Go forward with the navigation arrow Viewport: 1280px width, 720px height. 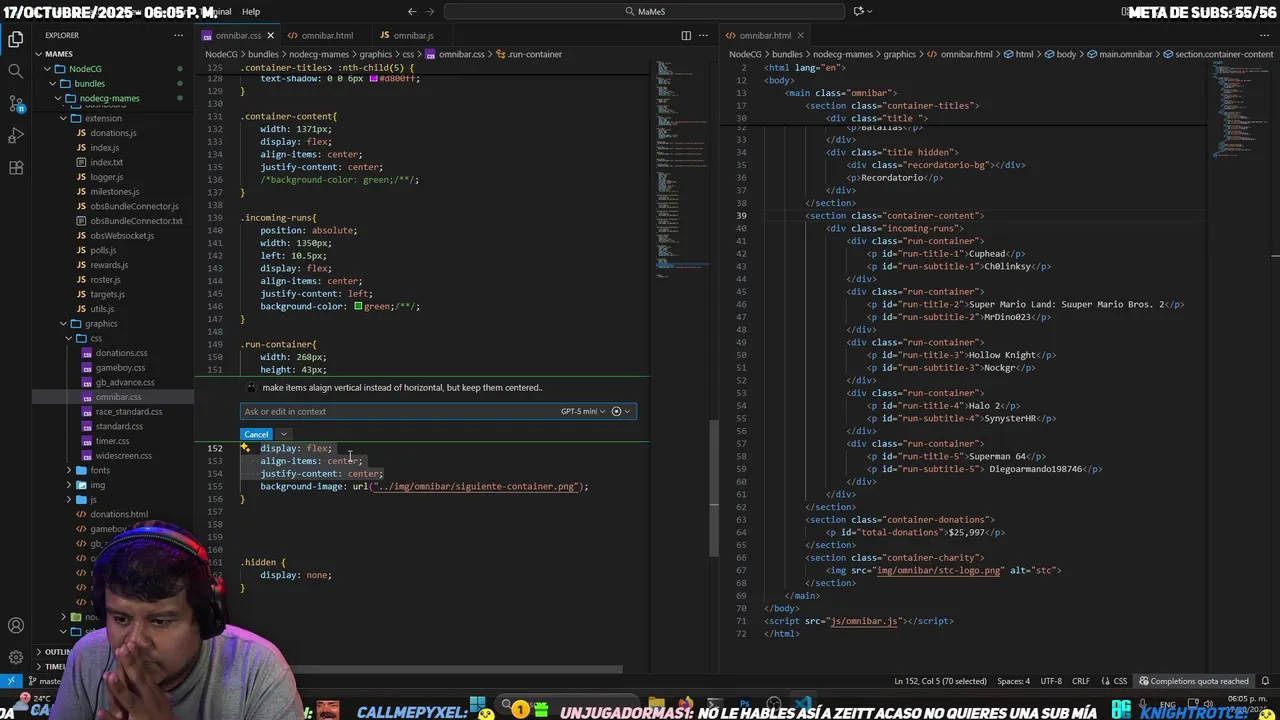click(431, 11)
